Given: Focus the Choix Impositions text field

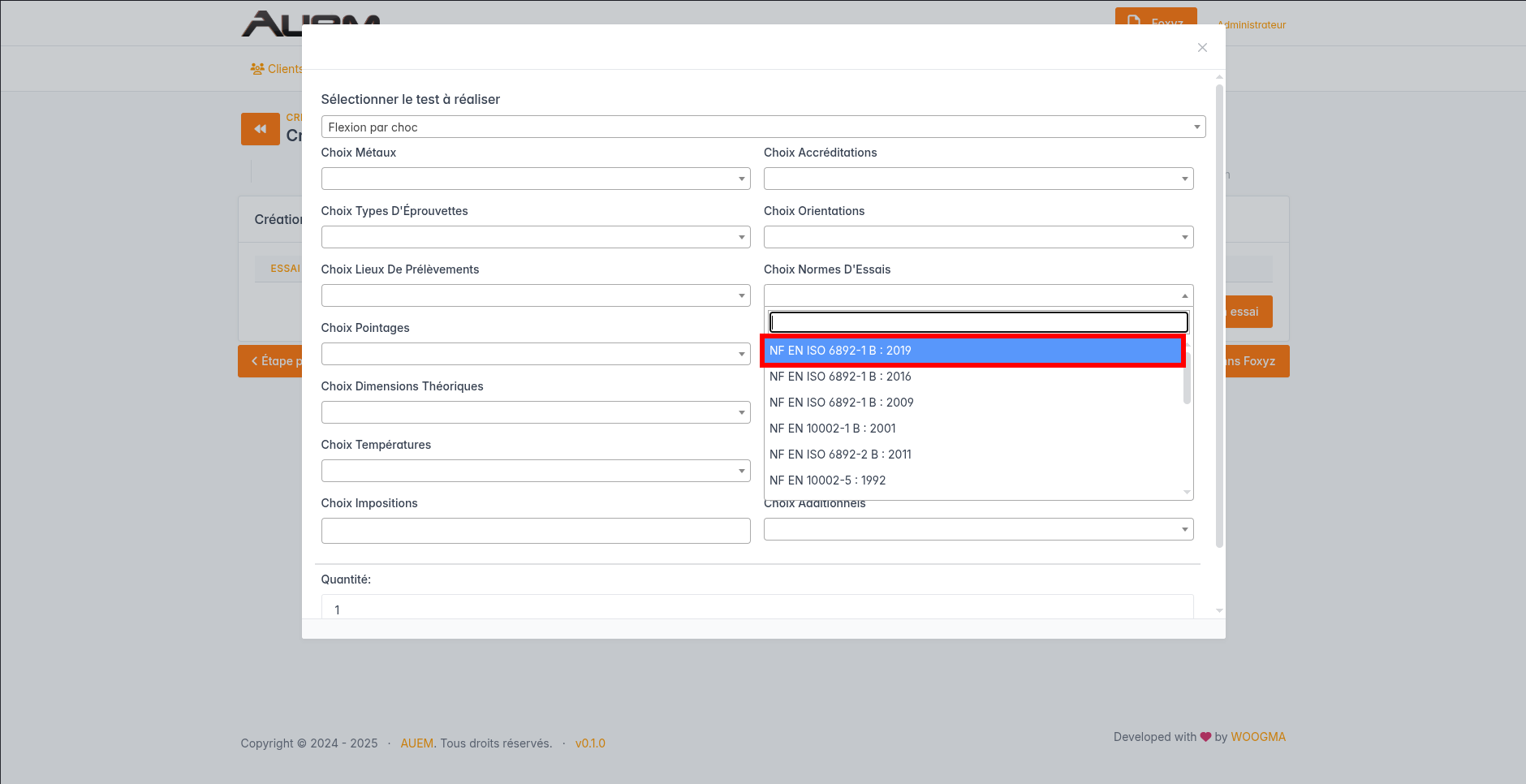Looking at the screenshot, I should [x=535, y=531].
